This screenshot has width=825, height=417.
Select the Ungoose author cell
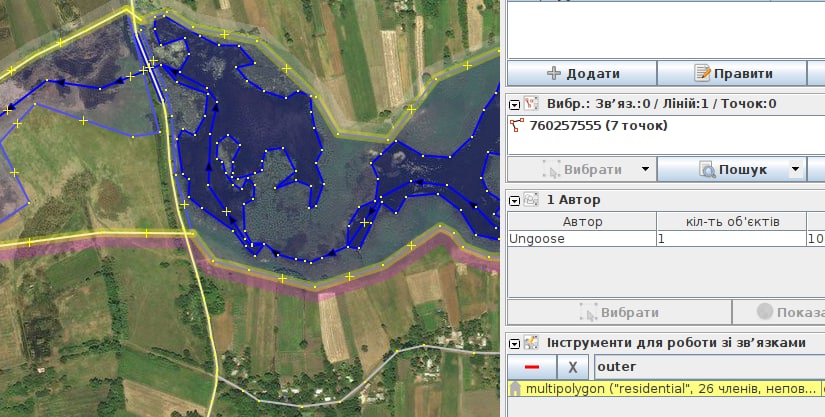[582, 239]
